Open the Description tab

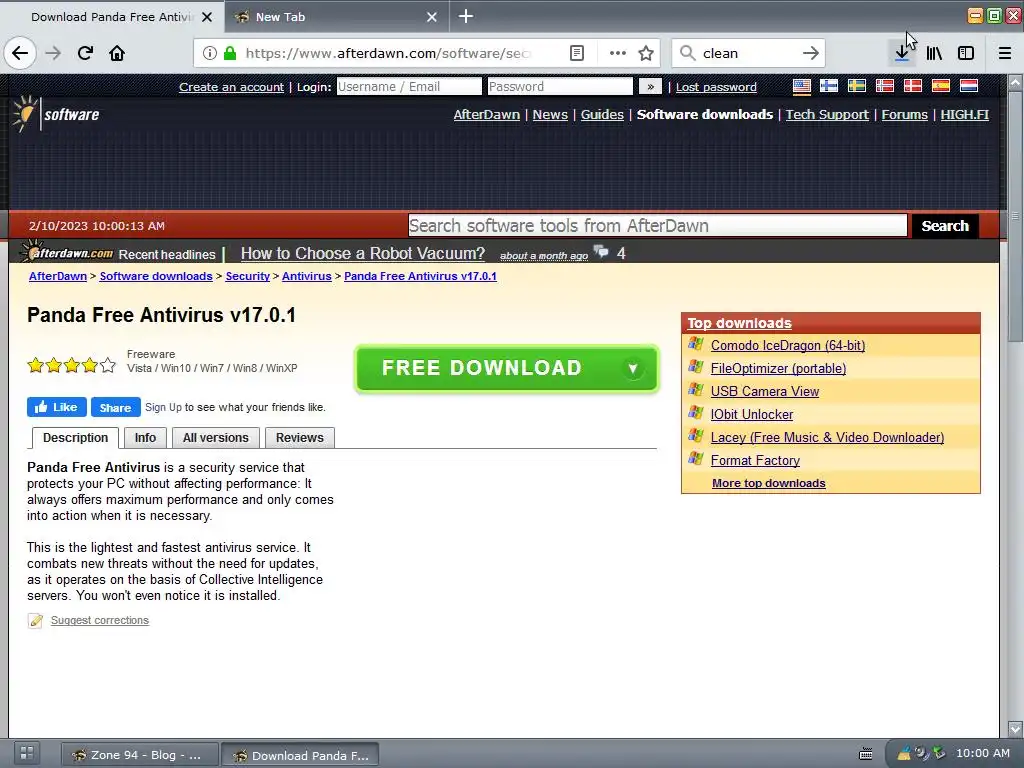tap(75, 438)
